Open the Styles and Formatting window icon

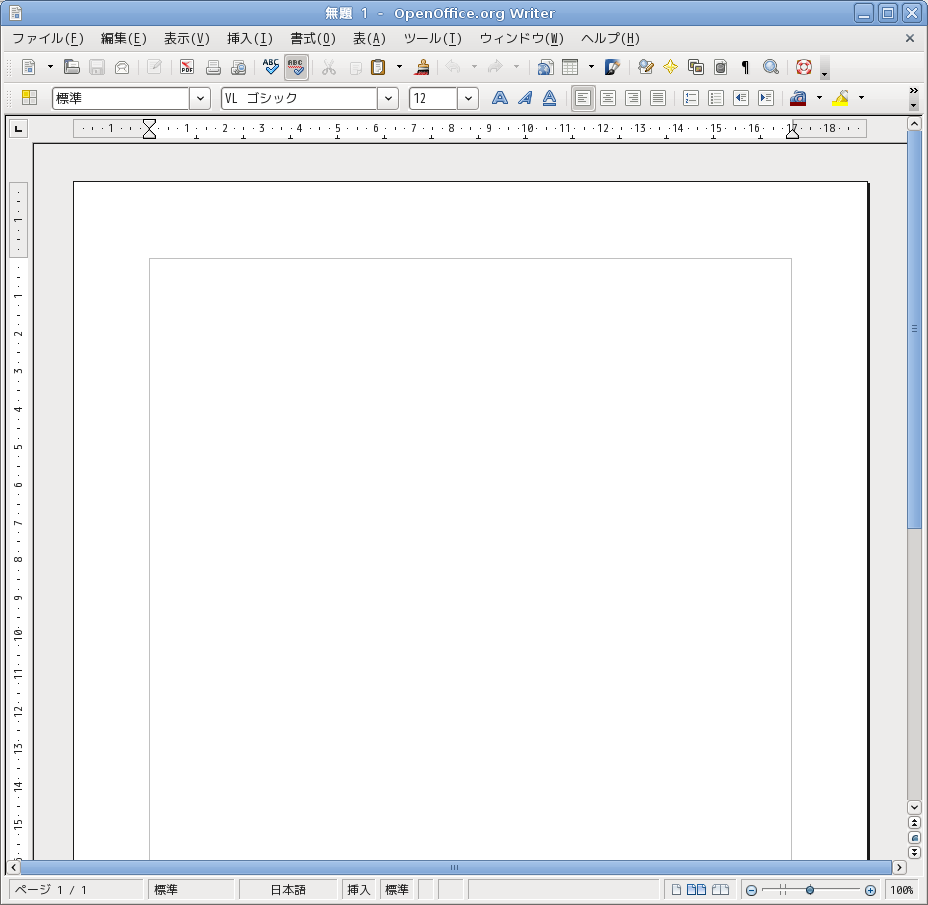coord(29,98)
